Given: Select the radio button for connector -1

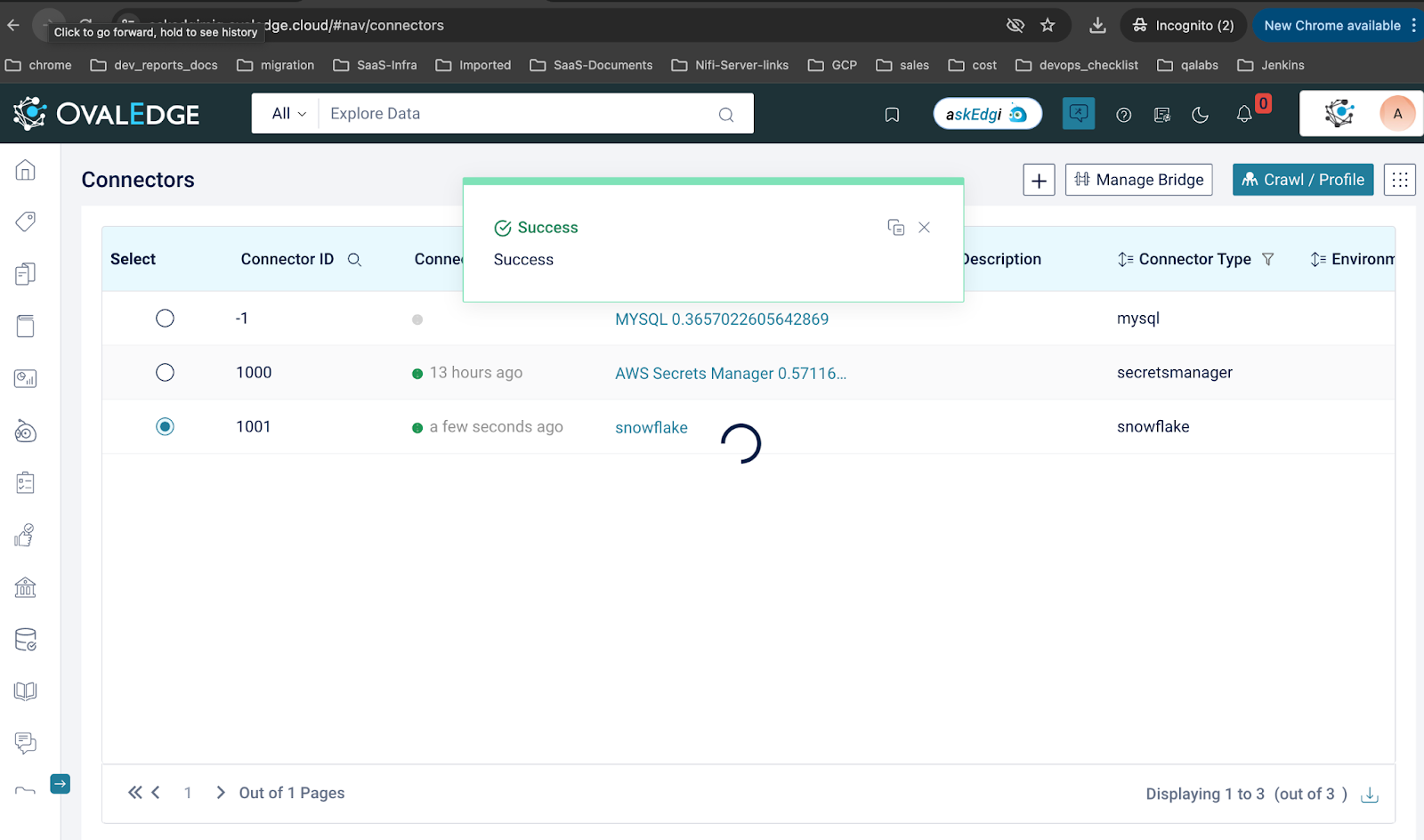Looking at the screenshot, I should coord(165,319).
